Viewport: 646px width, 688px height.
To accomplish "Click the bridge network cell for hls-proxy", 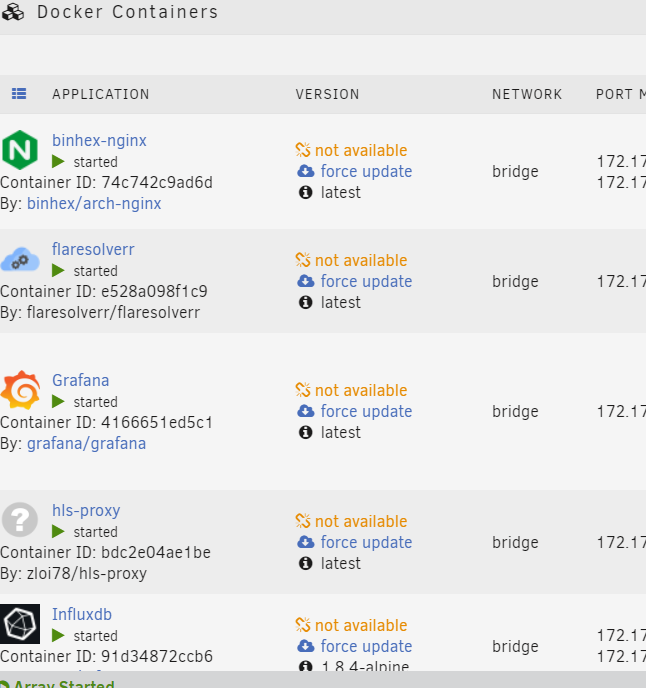I will tap(515, 542).
